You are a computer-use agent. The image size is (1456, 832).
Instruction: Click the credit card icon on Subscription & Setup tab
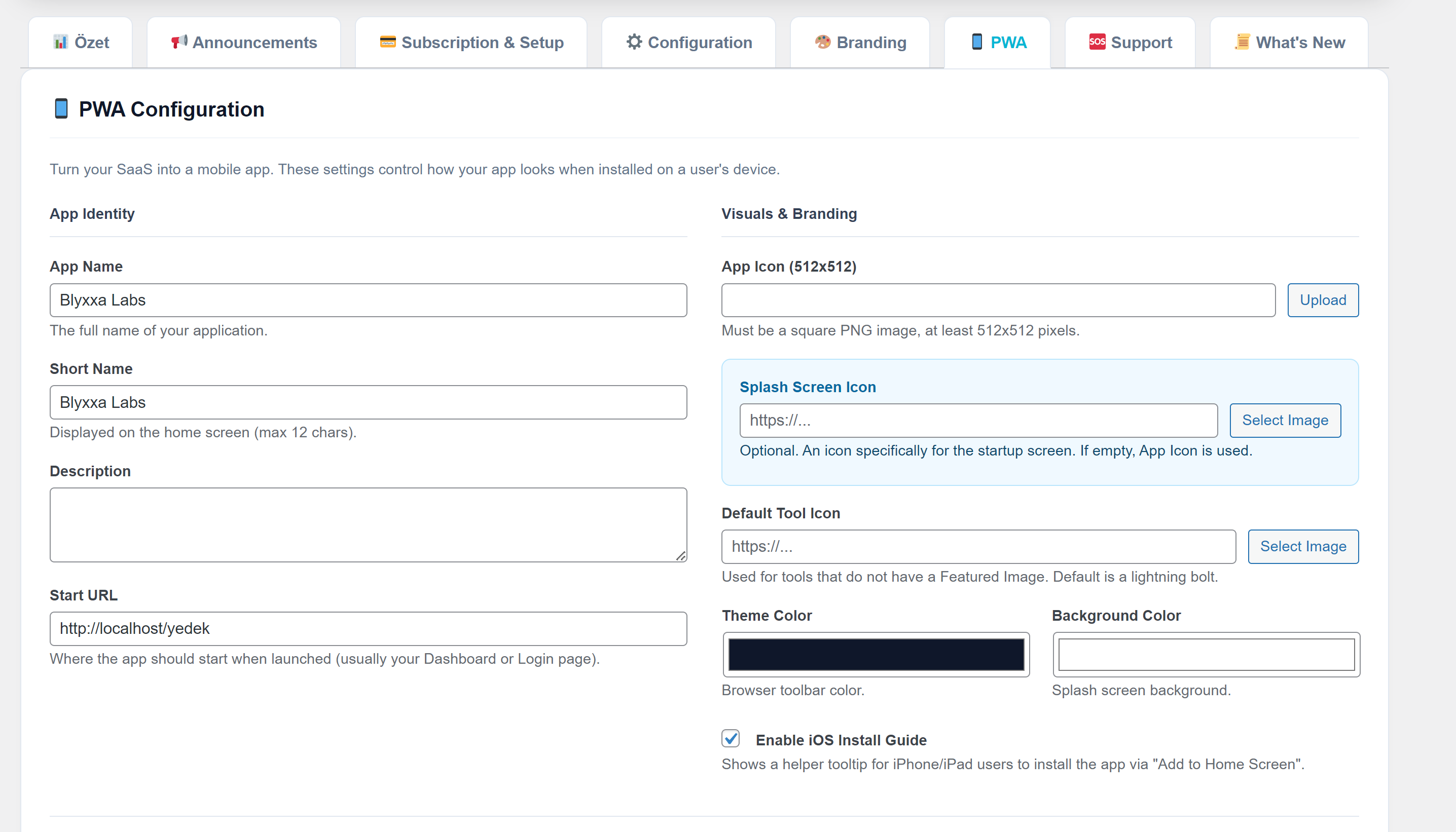(x=388, y=42)
